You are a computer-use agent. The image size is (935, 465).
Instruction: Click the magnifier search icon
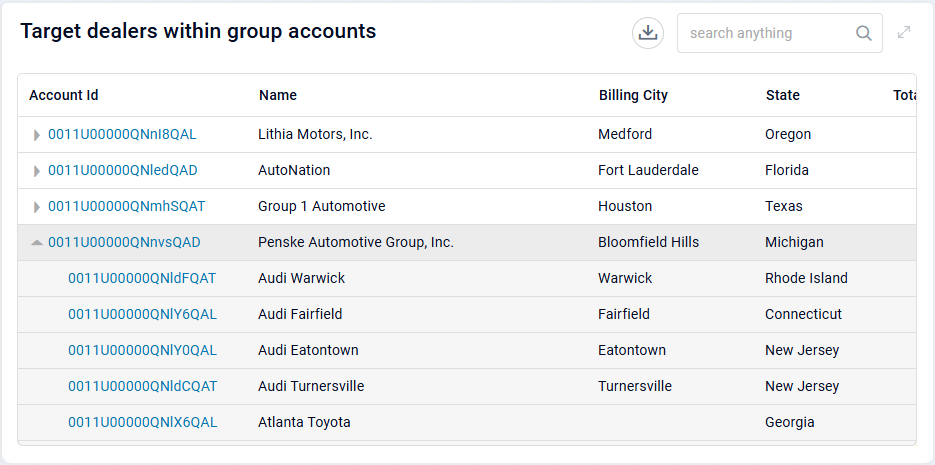coord(864,33)
